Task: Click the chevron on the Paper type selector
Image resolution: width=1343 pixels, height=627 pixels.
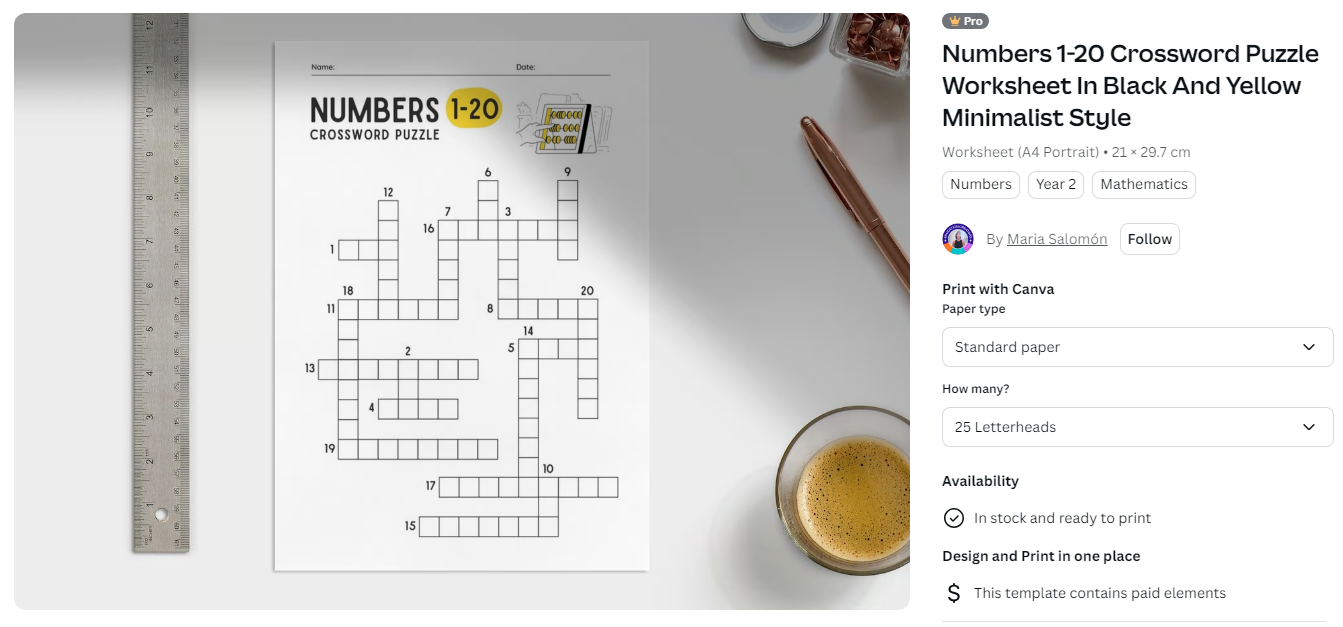Action: (x=1309, y=347)
